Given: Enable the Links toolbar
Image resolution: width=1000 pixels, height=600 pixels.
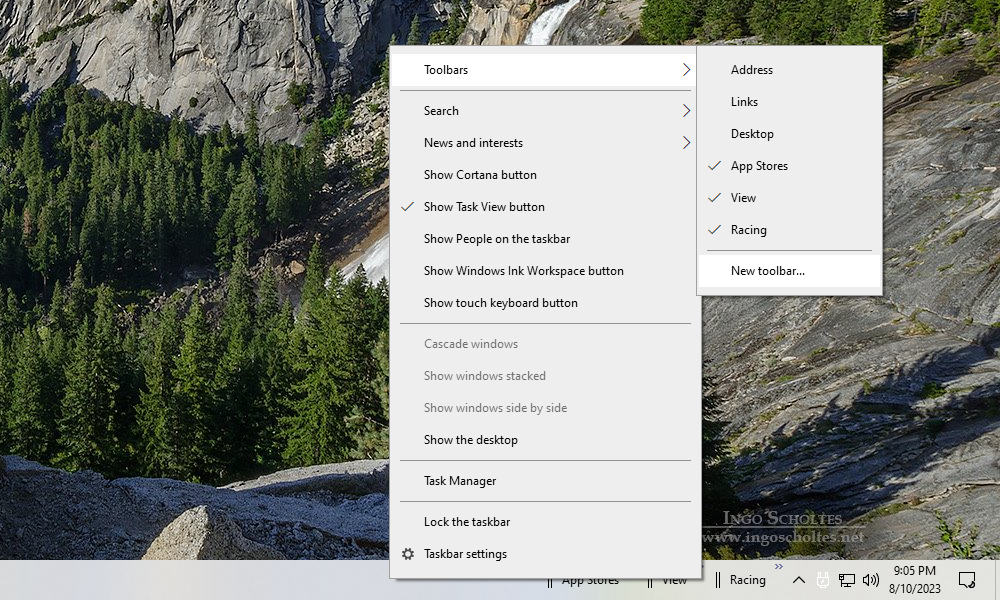Looking at the screenshot, I should [790, 102].
